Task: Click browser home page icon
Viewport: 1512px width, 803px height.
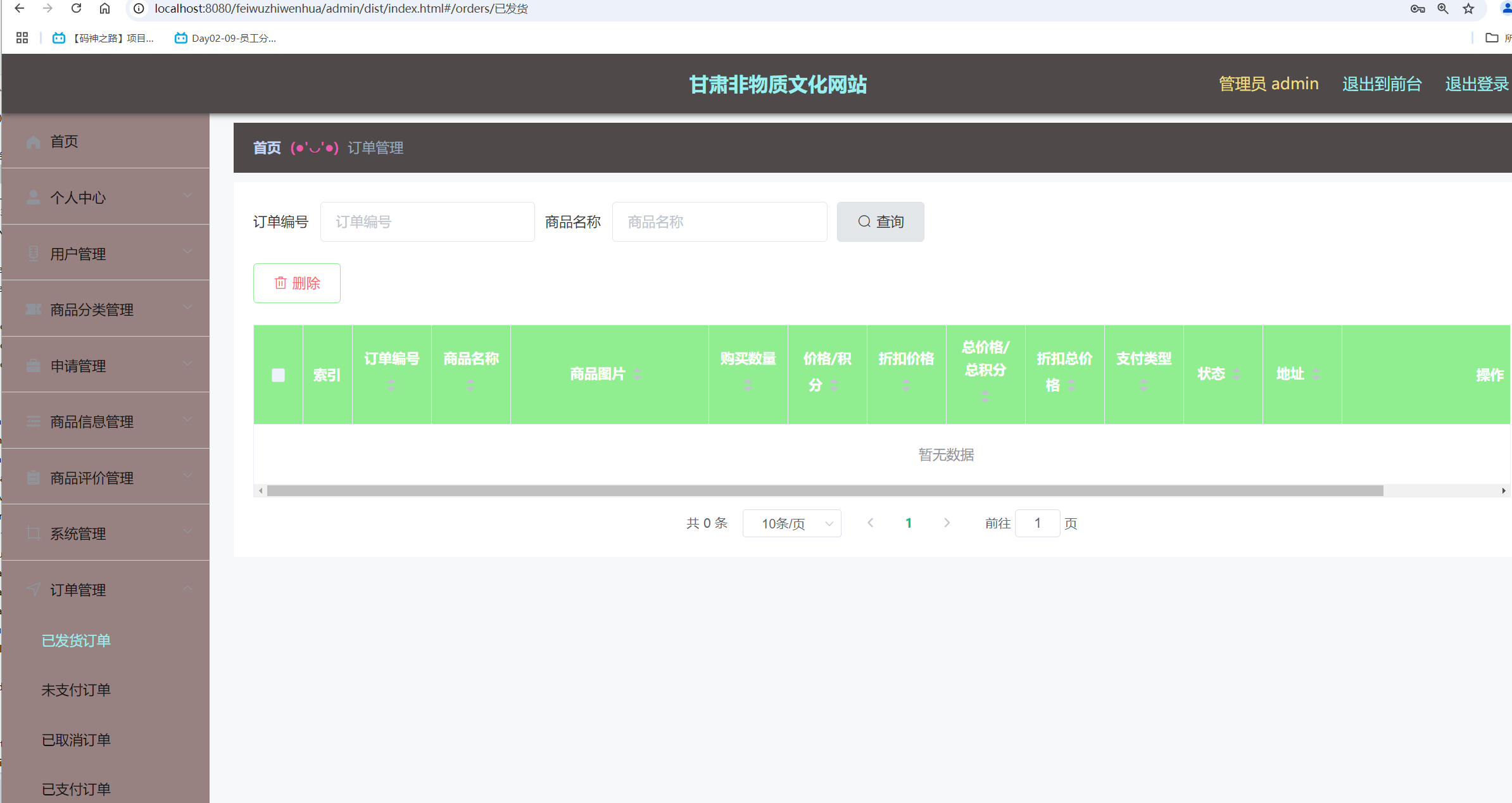Action: (x=104, y=8)
